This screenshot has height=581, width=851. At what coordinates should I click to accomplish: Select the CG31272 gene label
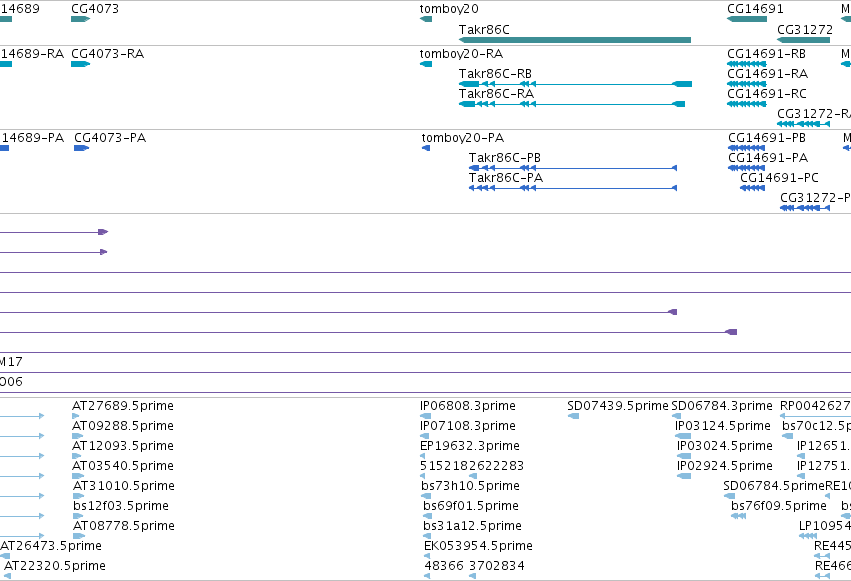point(805,29)
